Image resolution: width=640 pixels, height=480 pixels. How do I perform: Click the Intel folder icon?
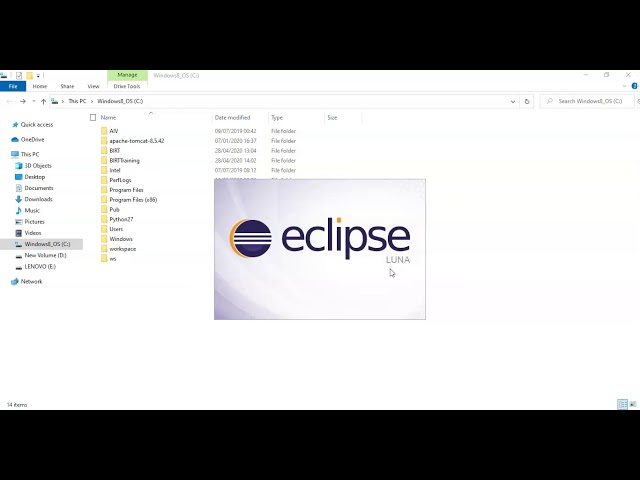(x=104, y=170)
